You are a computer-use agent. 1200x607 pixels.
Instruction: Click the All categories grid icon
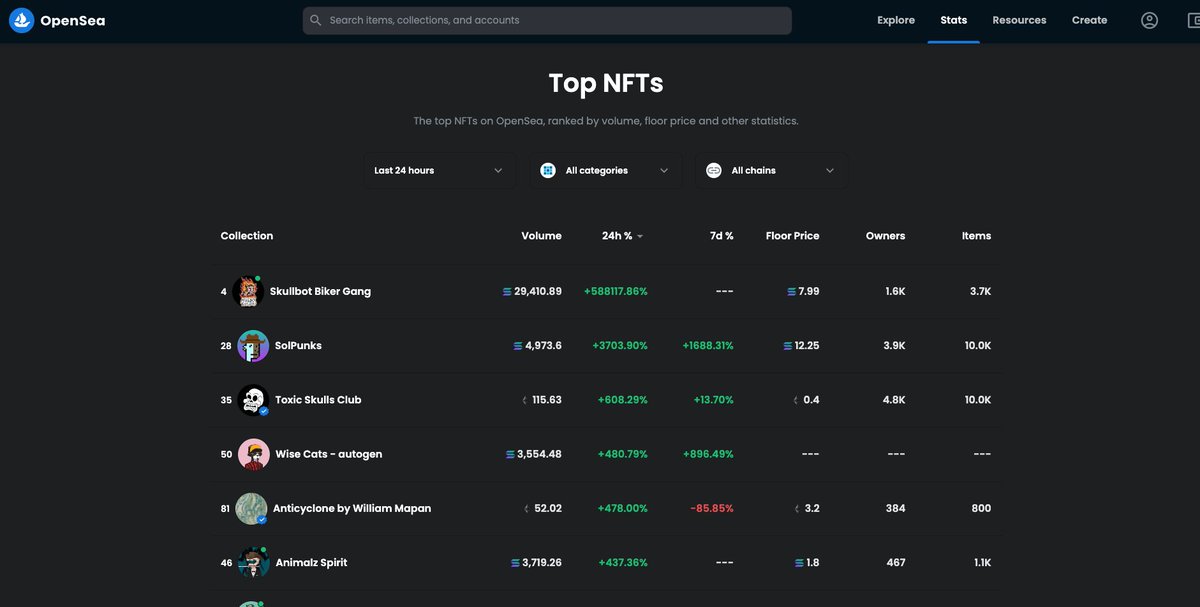pos(548,171)
